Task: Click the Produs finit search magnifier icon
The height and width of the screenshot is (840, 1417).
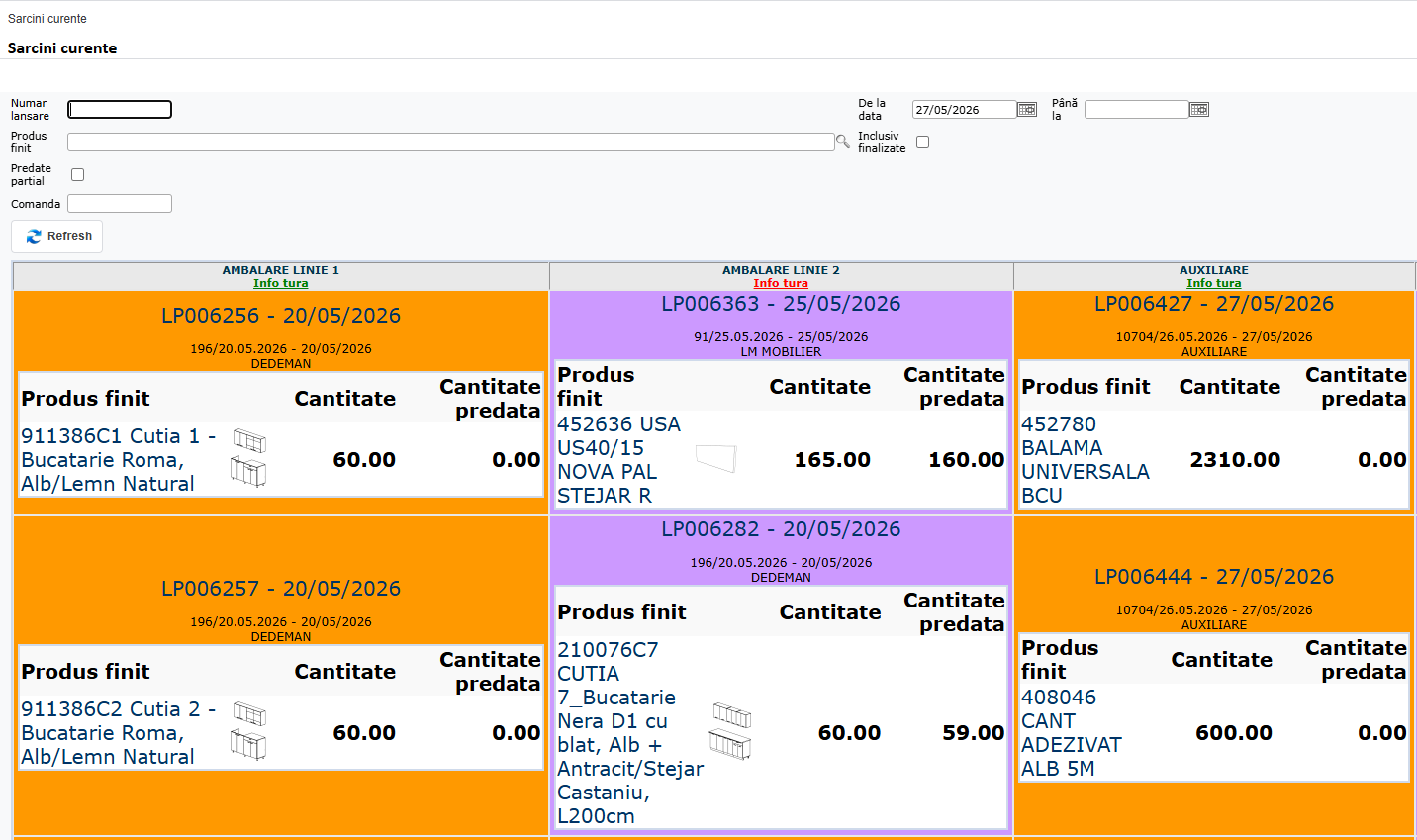Action: (x=843, y=142)
